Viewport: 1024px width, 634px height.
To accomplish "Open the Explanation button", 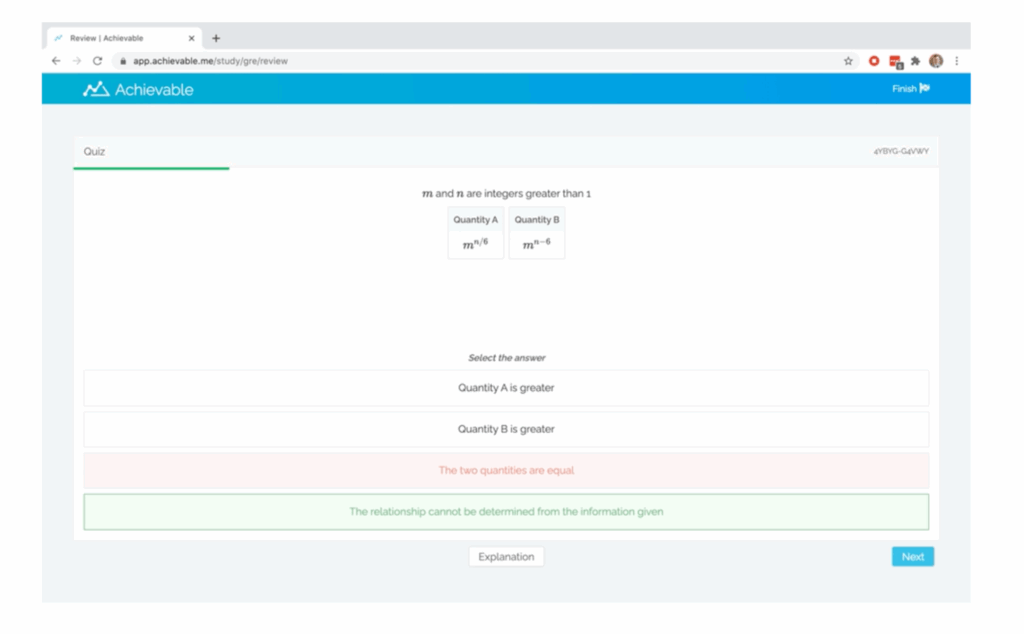I will point(506,556).
